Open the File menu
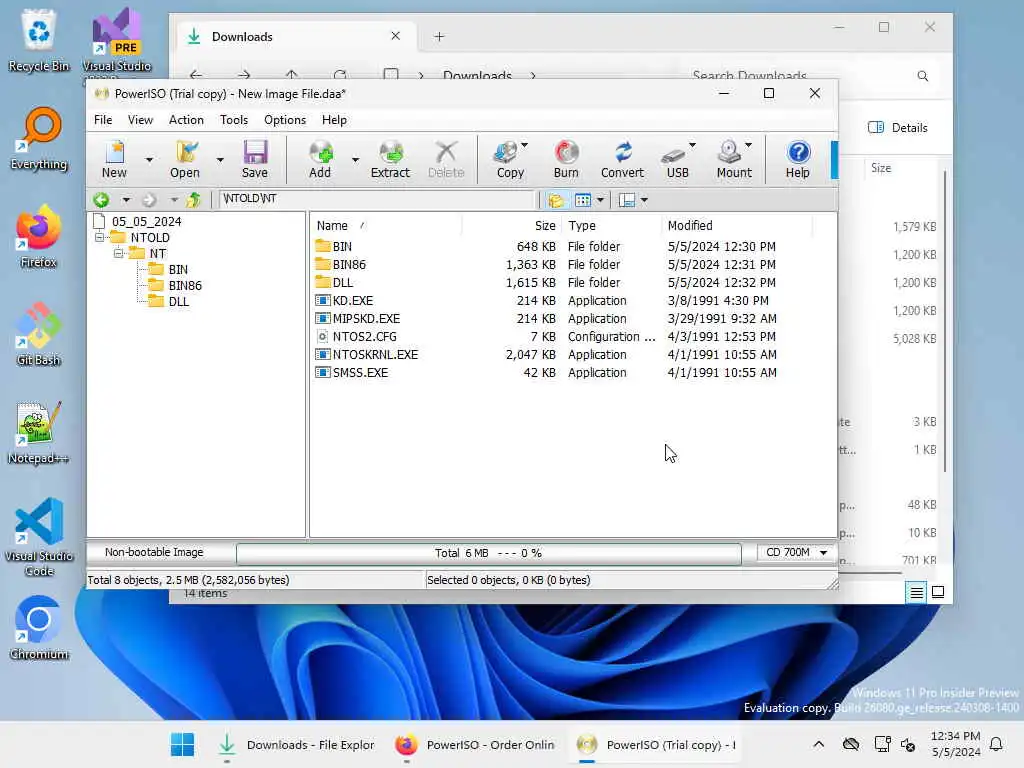Screen dimensions: 1024x768 pyautogui.click(x=103, y=120)
